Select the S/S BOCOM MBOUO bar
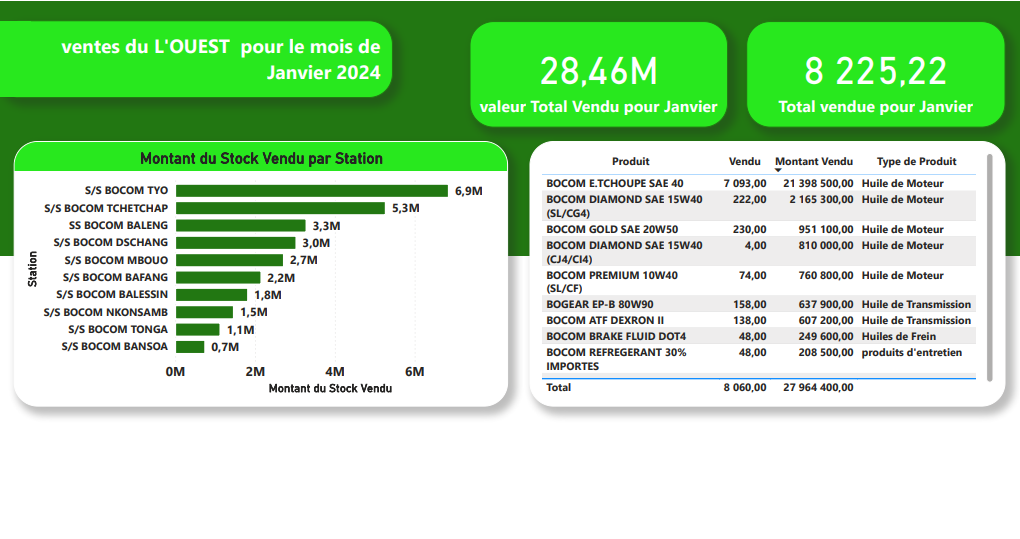Image resolution: width=1020 pixels, height=539 pixels. 229,260
